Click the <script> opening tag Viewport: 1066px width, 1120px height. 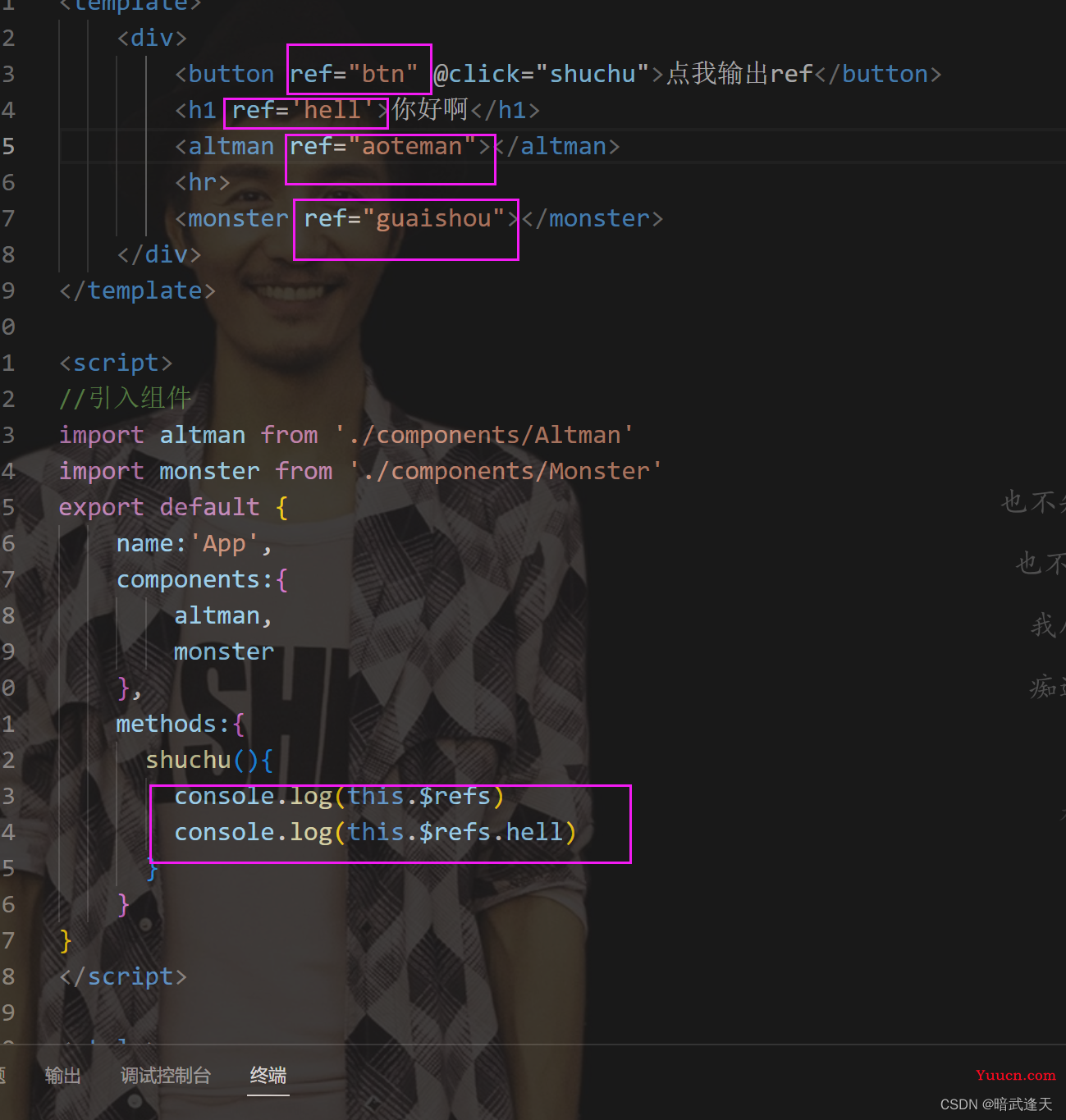(x=116, y=363)
